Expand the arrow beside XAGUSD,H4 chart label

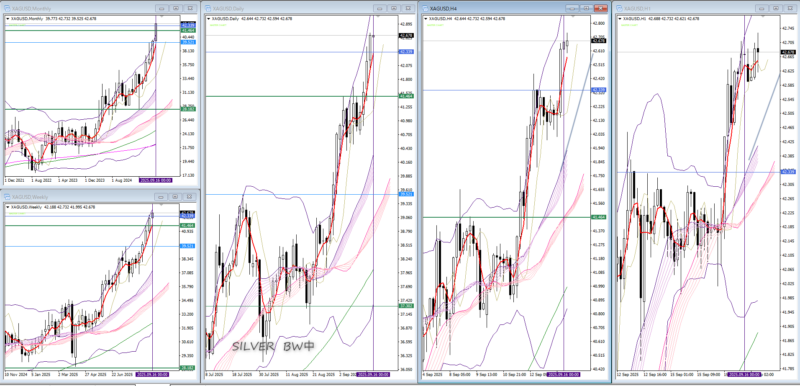(x=426, y=18)
